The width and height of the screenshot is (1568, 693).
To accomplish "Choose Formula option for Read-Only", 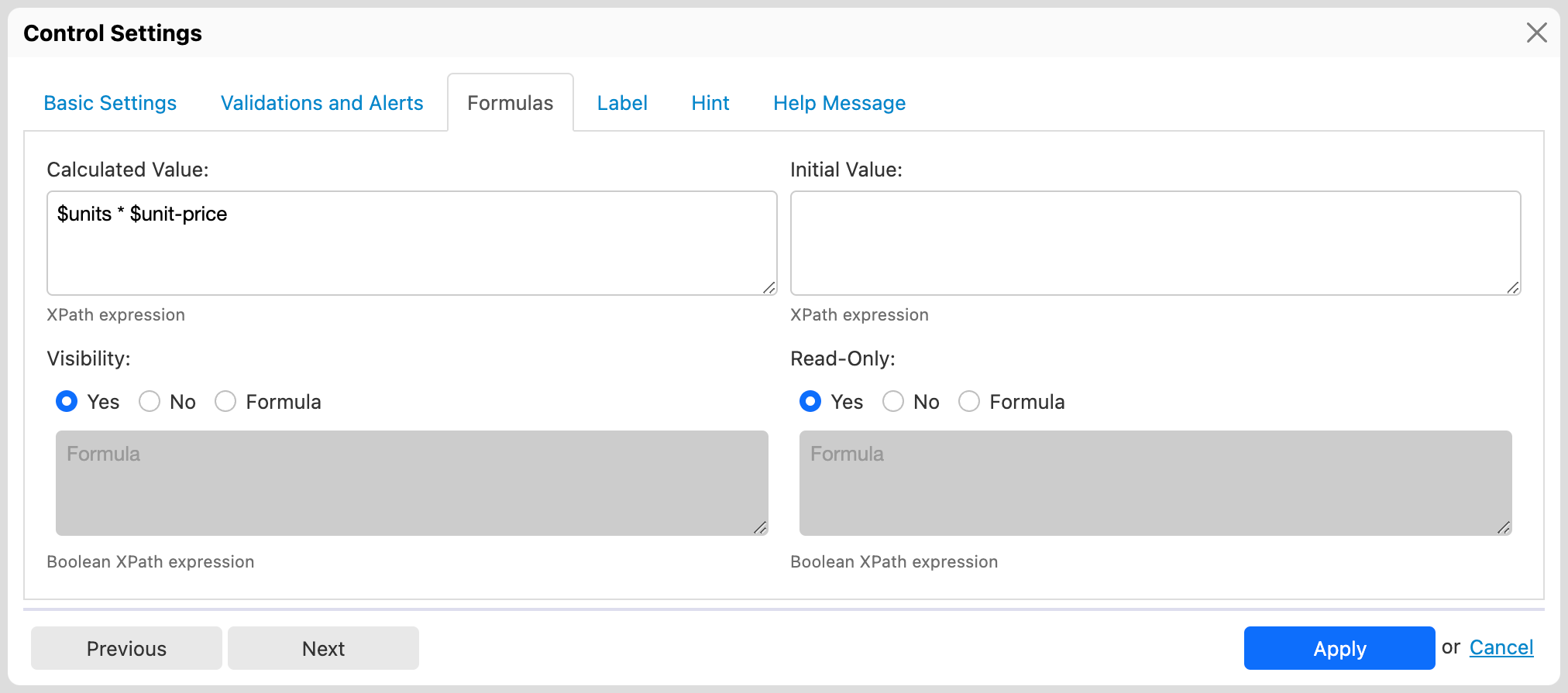I will tap(969, 401).
